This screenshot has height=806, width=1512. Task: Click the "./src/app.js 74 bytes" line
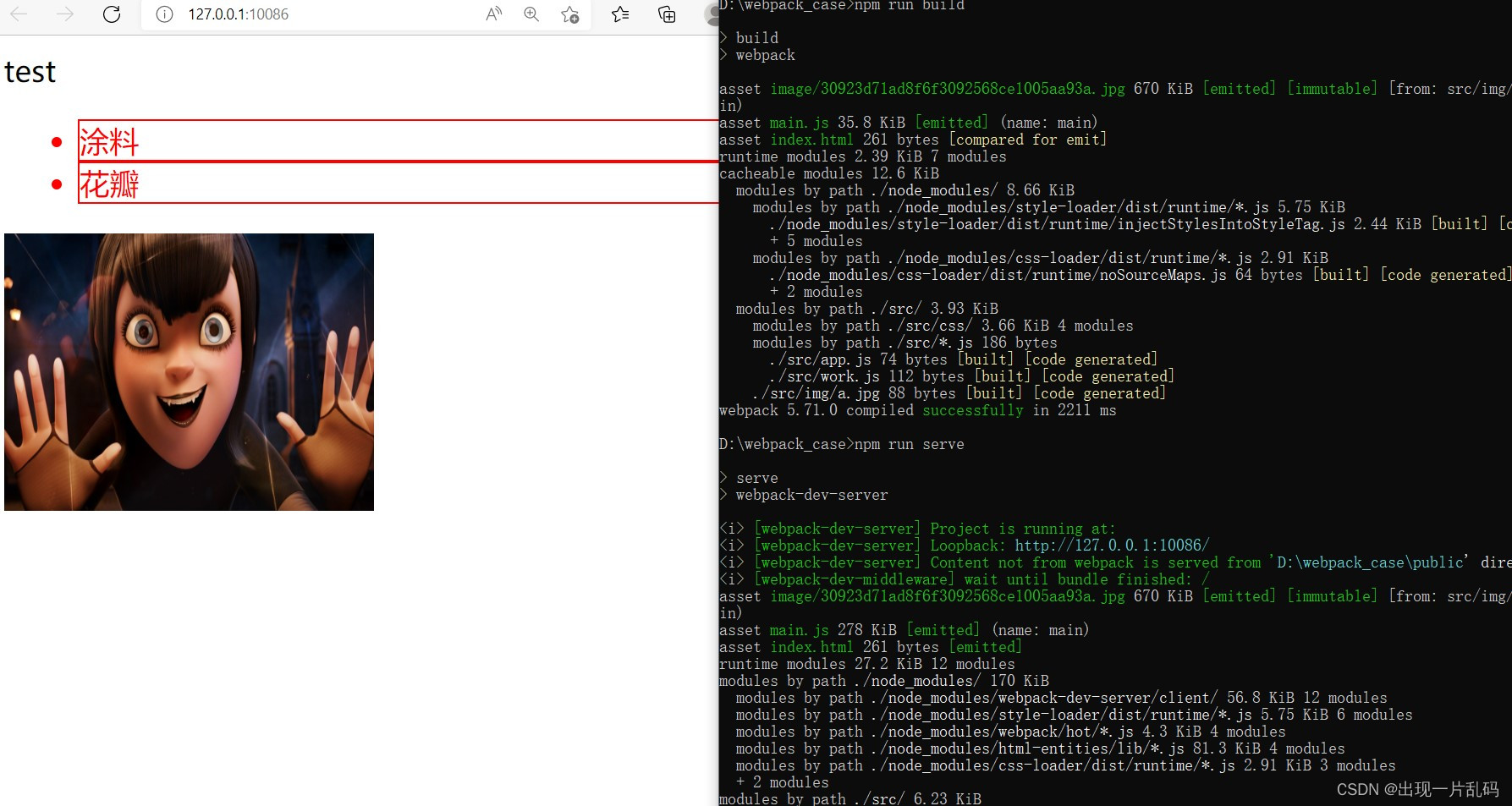point(964,359)
